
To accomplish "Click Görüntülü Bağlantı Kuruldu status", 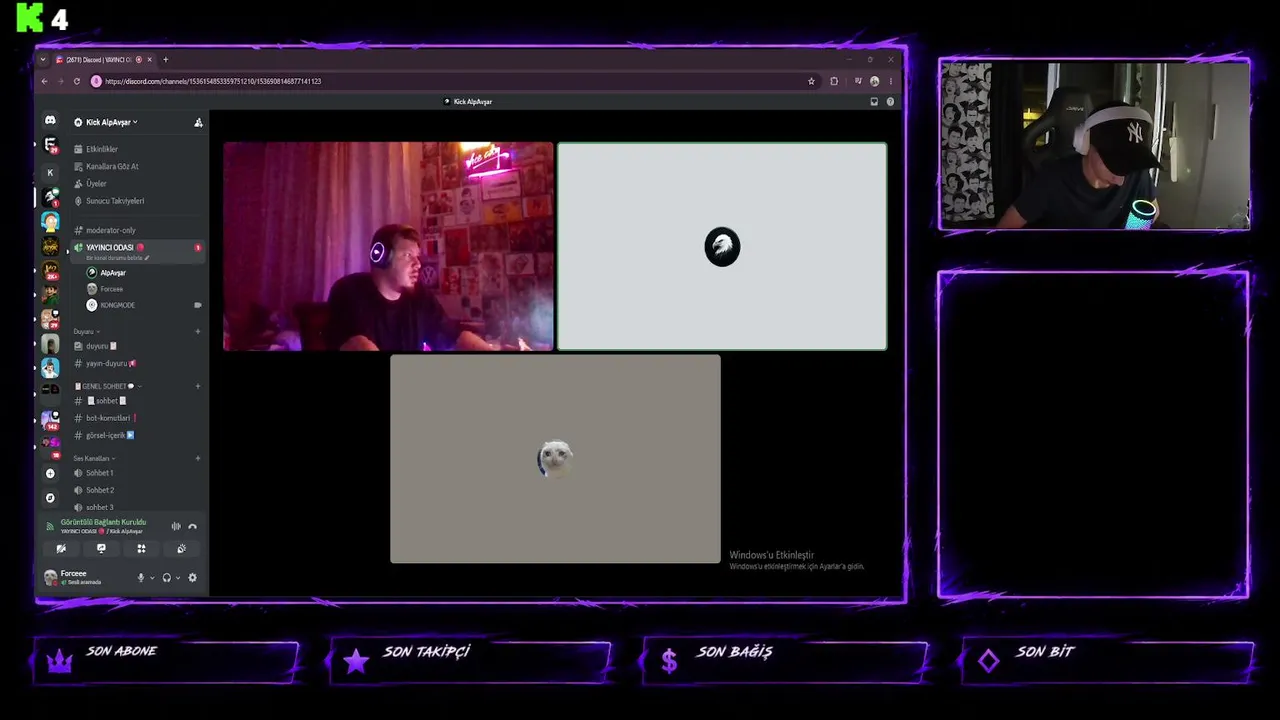I will point(103,522).
